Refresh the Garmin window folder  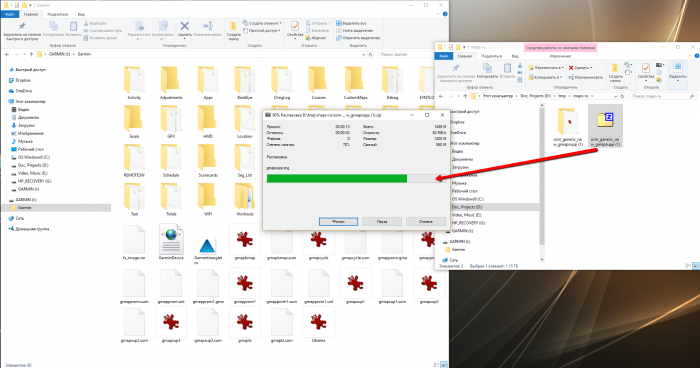pyautogui.click(x=370, y=54)
